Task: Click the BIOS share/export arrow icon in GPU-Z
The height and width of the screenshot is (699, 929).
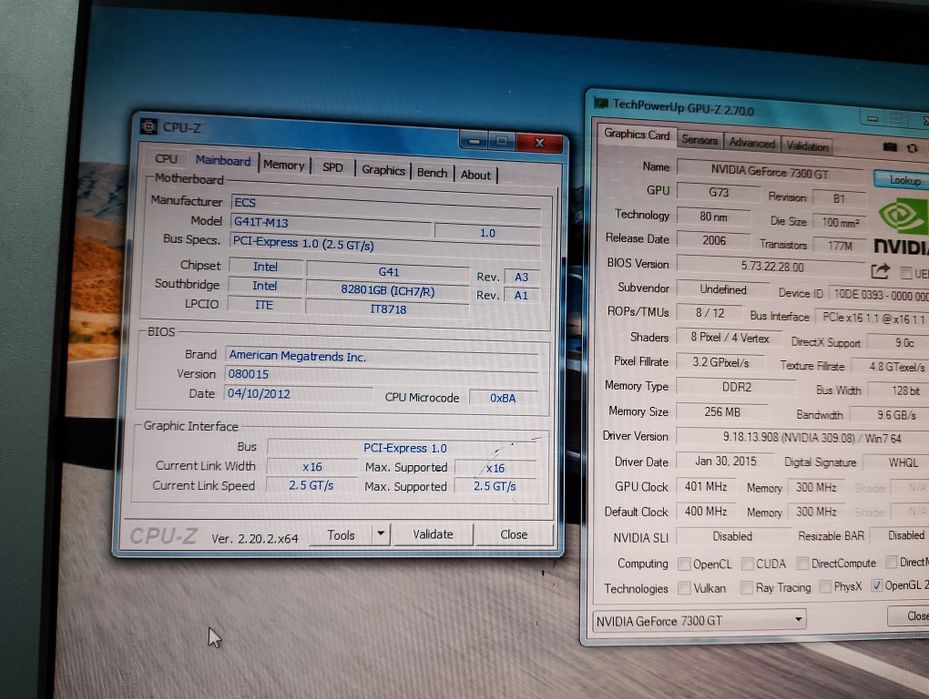Action: coord(880,271)
